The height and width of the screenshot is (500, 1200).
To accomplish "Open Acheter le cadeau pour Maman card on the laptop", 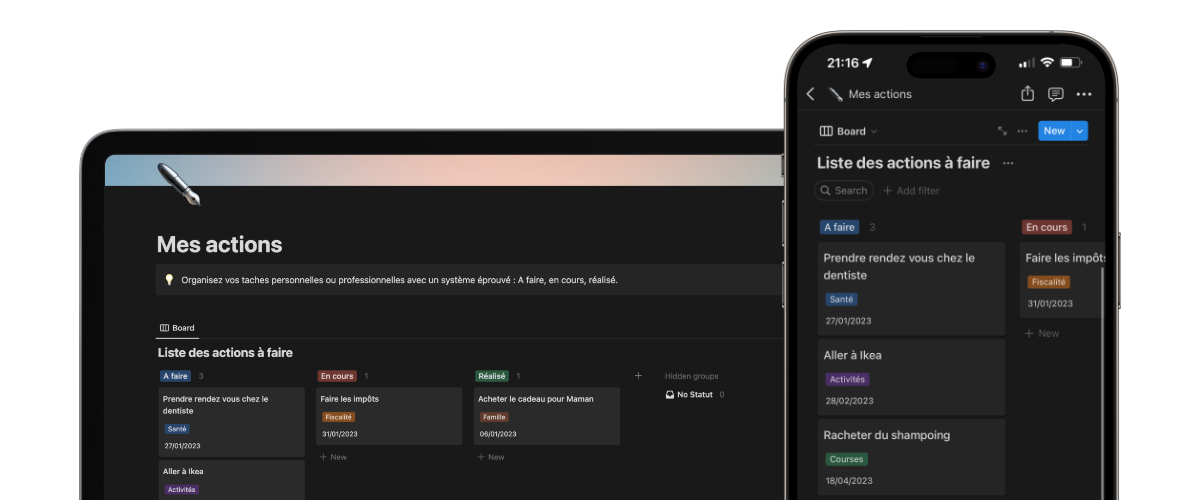I will [x=547, y=416].
